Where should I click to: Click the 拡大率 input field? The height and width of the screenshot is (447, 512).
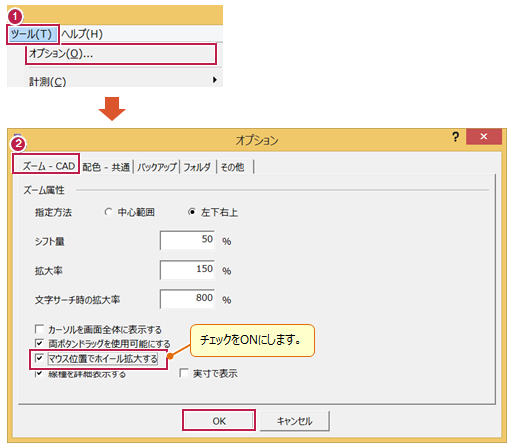tap(187, 269)
